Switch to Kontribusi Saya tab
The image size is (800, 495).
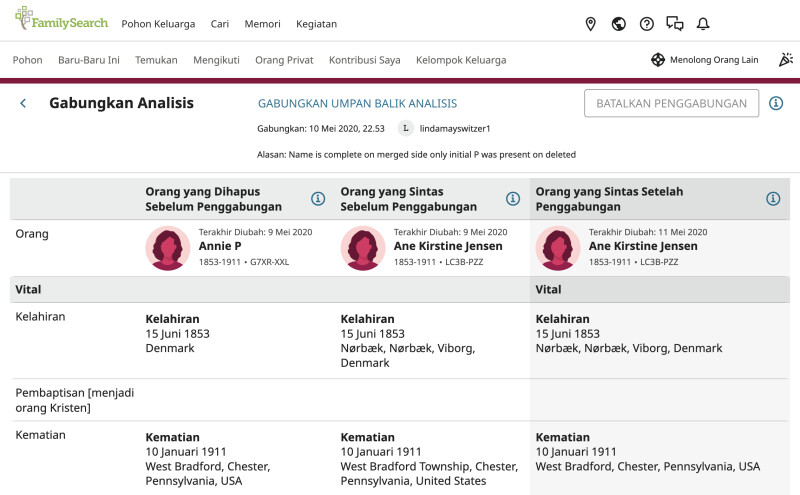(x=365, y=60)
